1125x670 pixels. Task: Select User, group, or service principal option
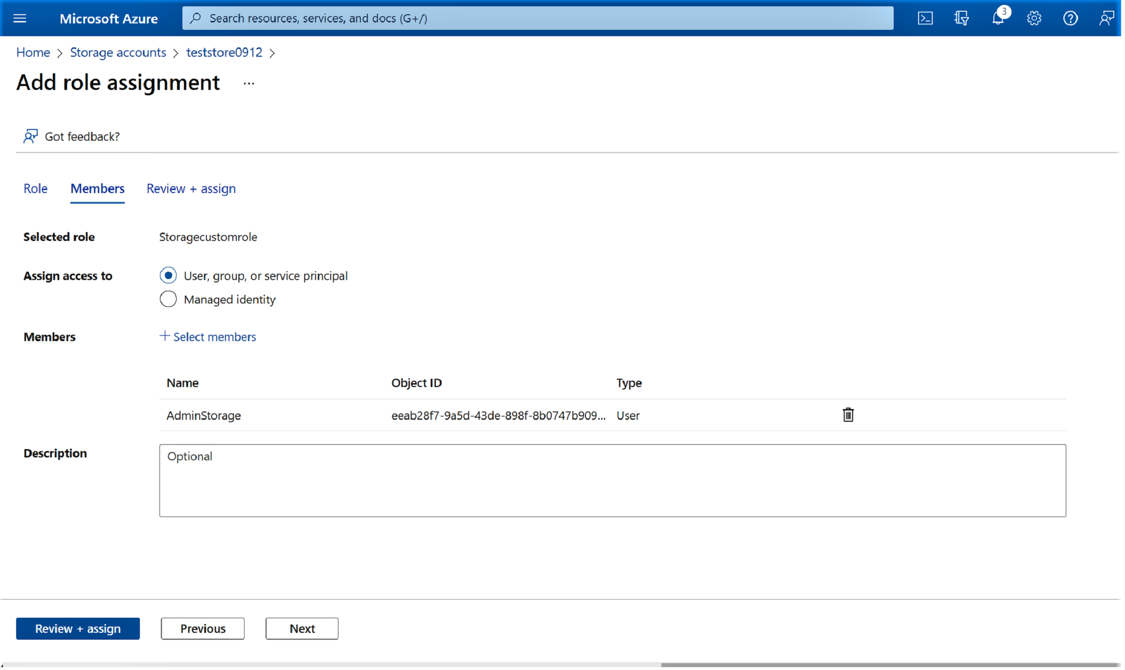[168, 276]
